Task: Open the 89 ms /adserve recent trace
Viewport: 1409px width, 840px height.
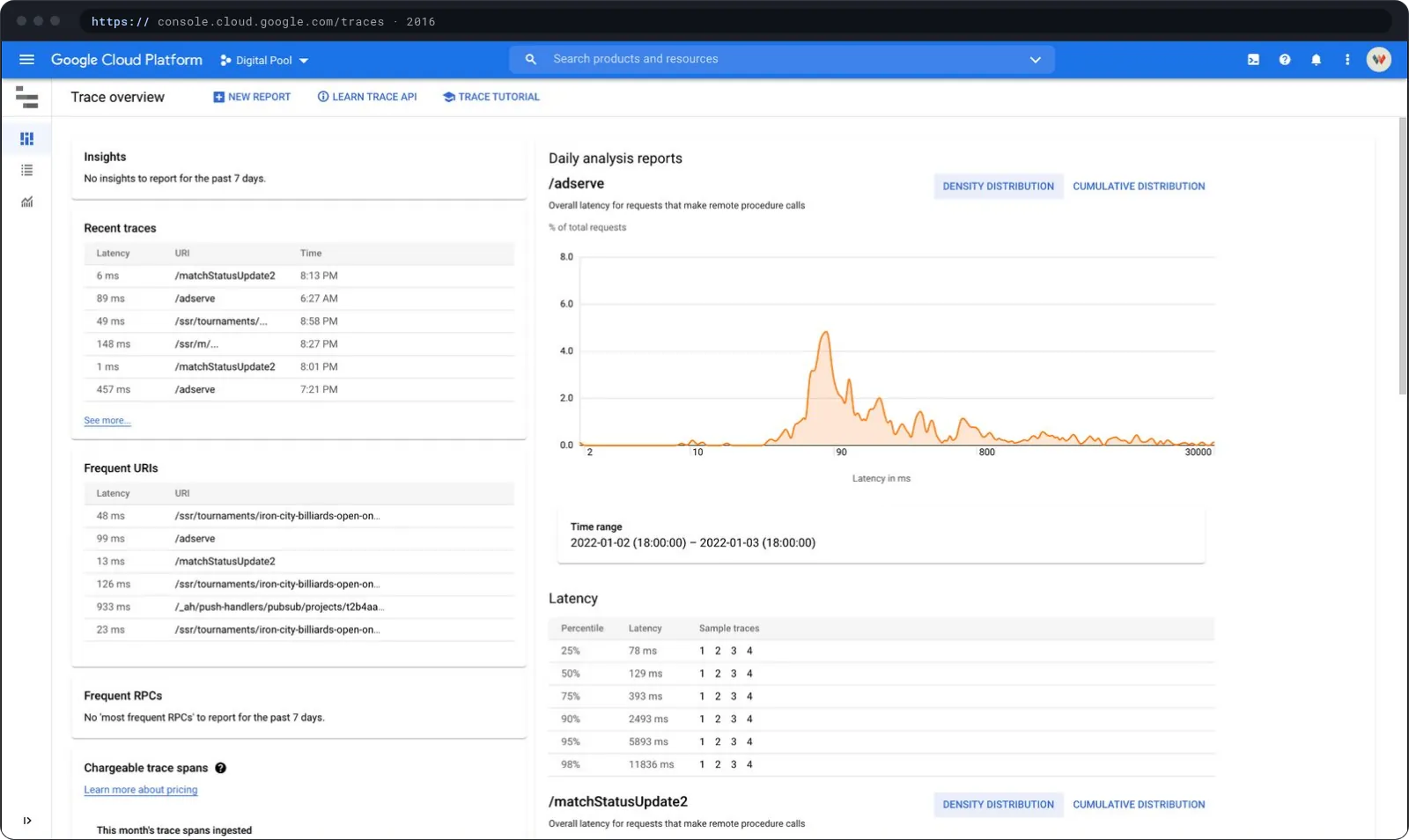Action: 299,298
